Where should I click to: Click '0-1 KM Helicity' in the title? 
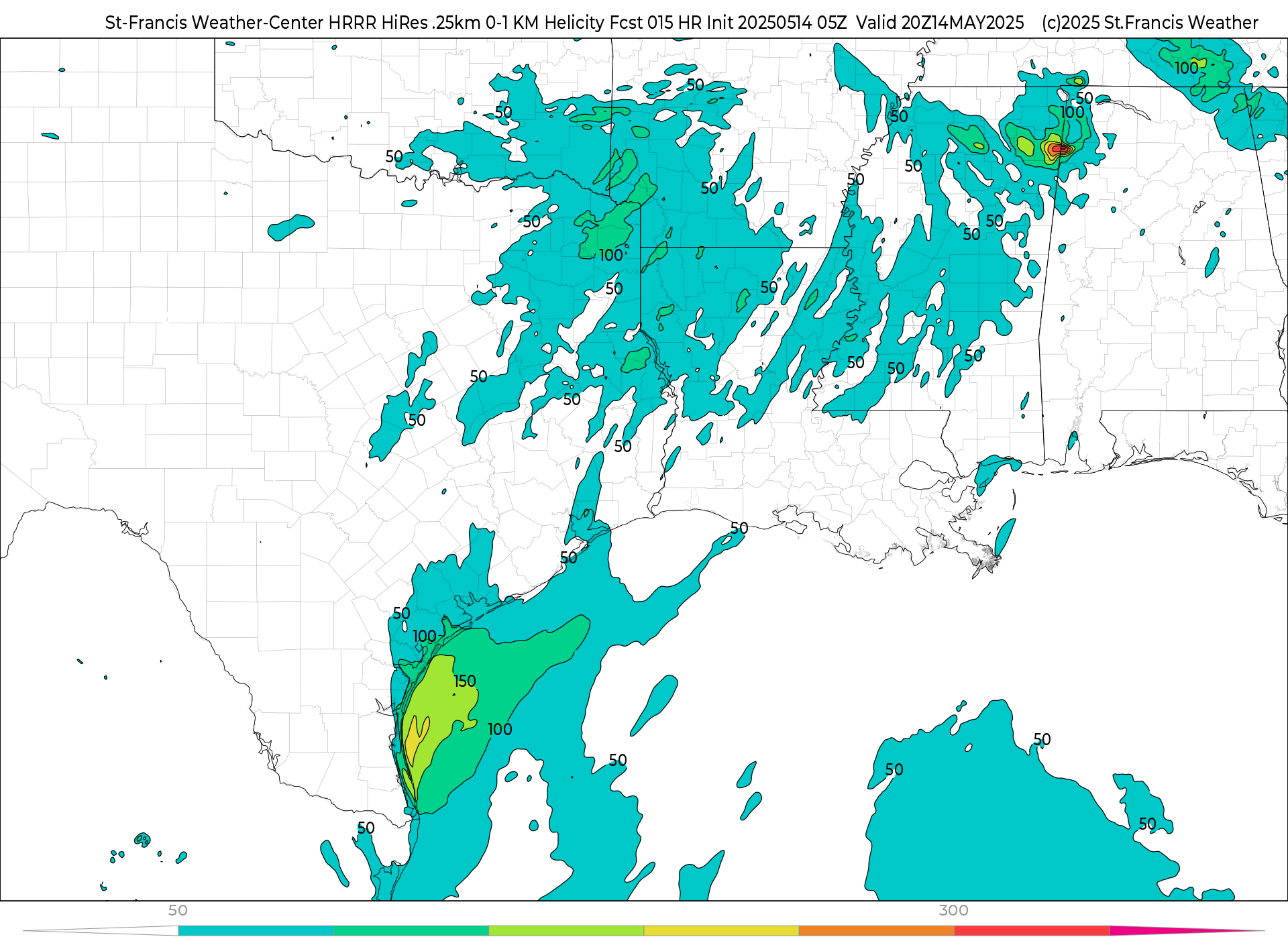tap(545, 23)
